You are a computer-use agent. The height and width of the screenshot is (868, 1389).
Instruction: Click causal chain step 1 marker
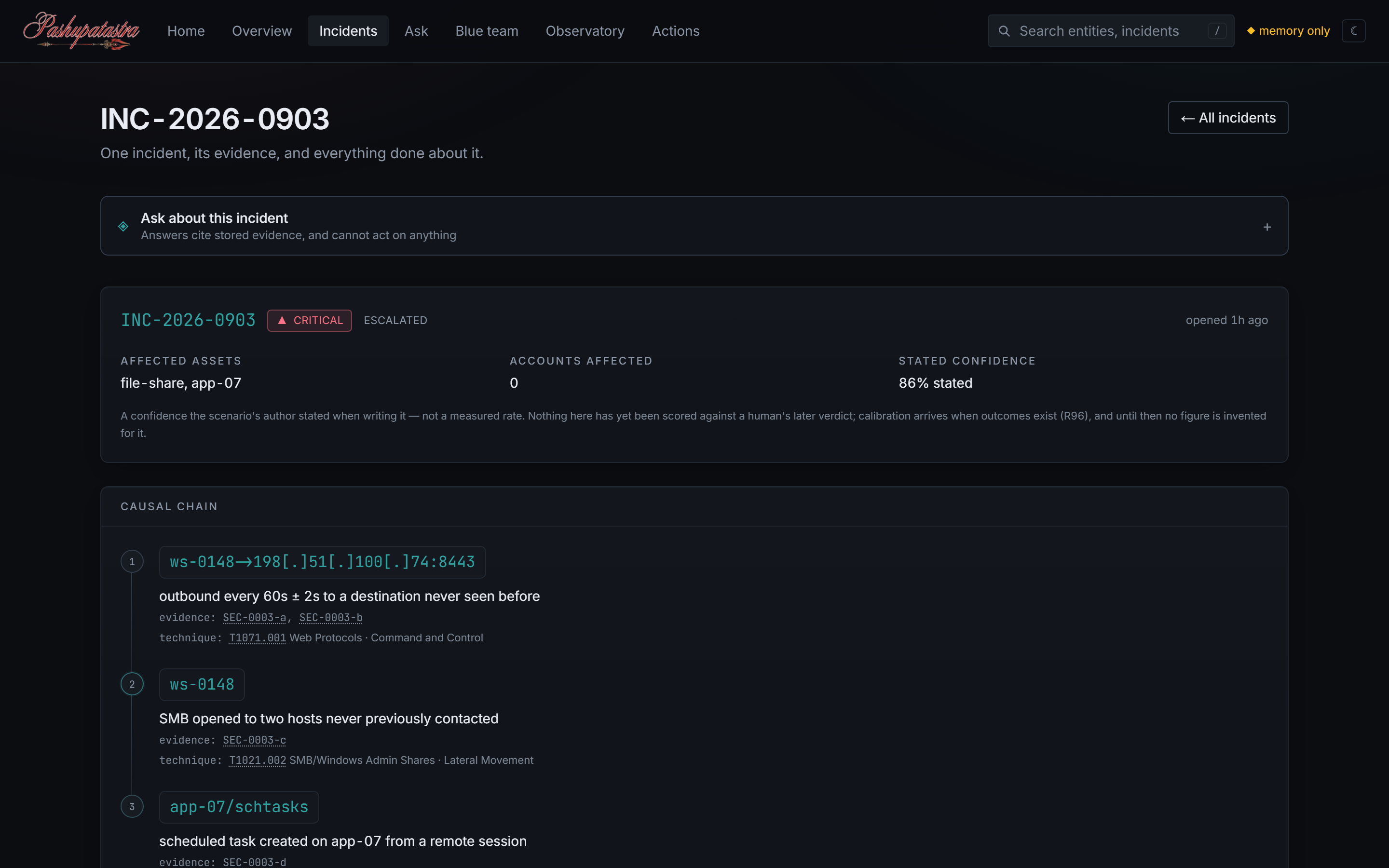pos(132,561)
